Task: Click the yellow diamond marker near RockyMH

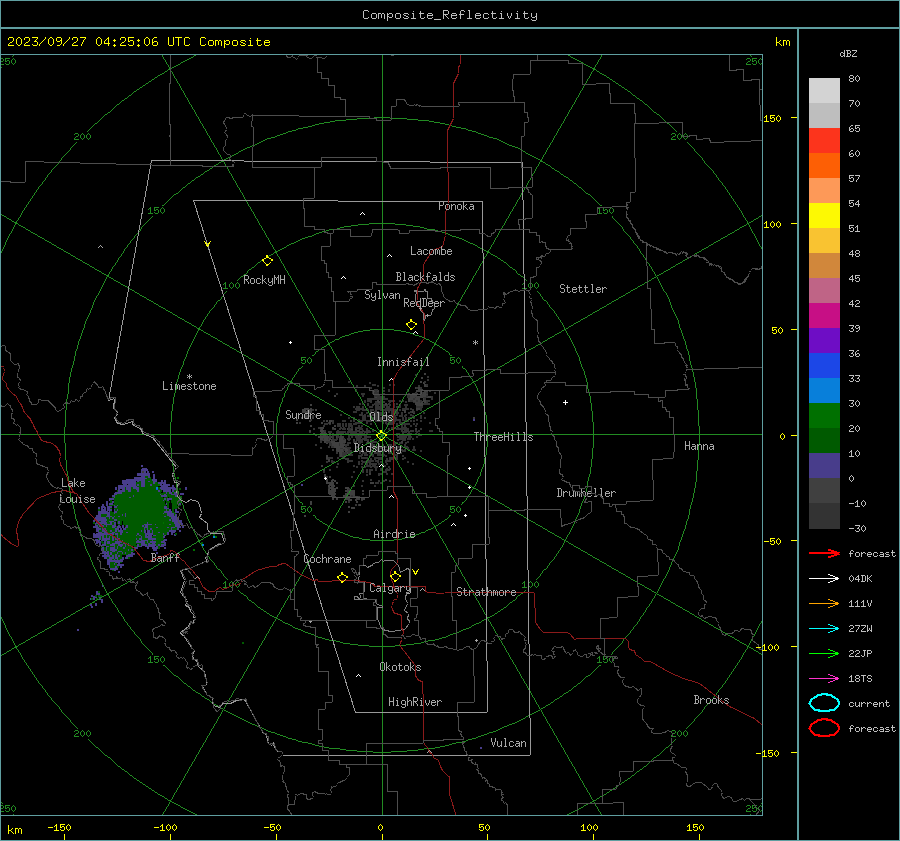Action: click(267, 261)
